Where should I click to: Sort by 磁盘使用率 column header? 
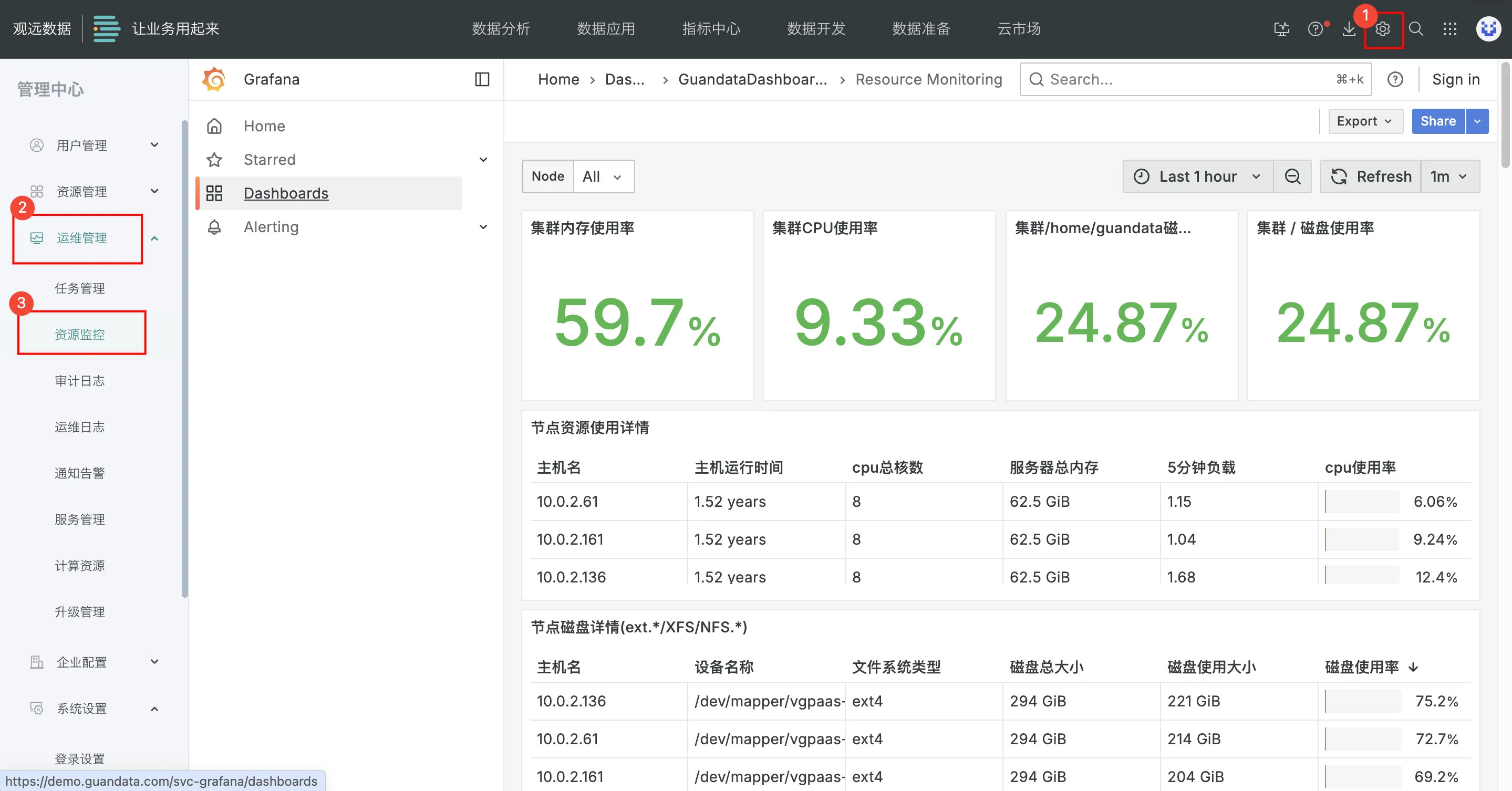pyautogui.click(x=1362, y=667)
